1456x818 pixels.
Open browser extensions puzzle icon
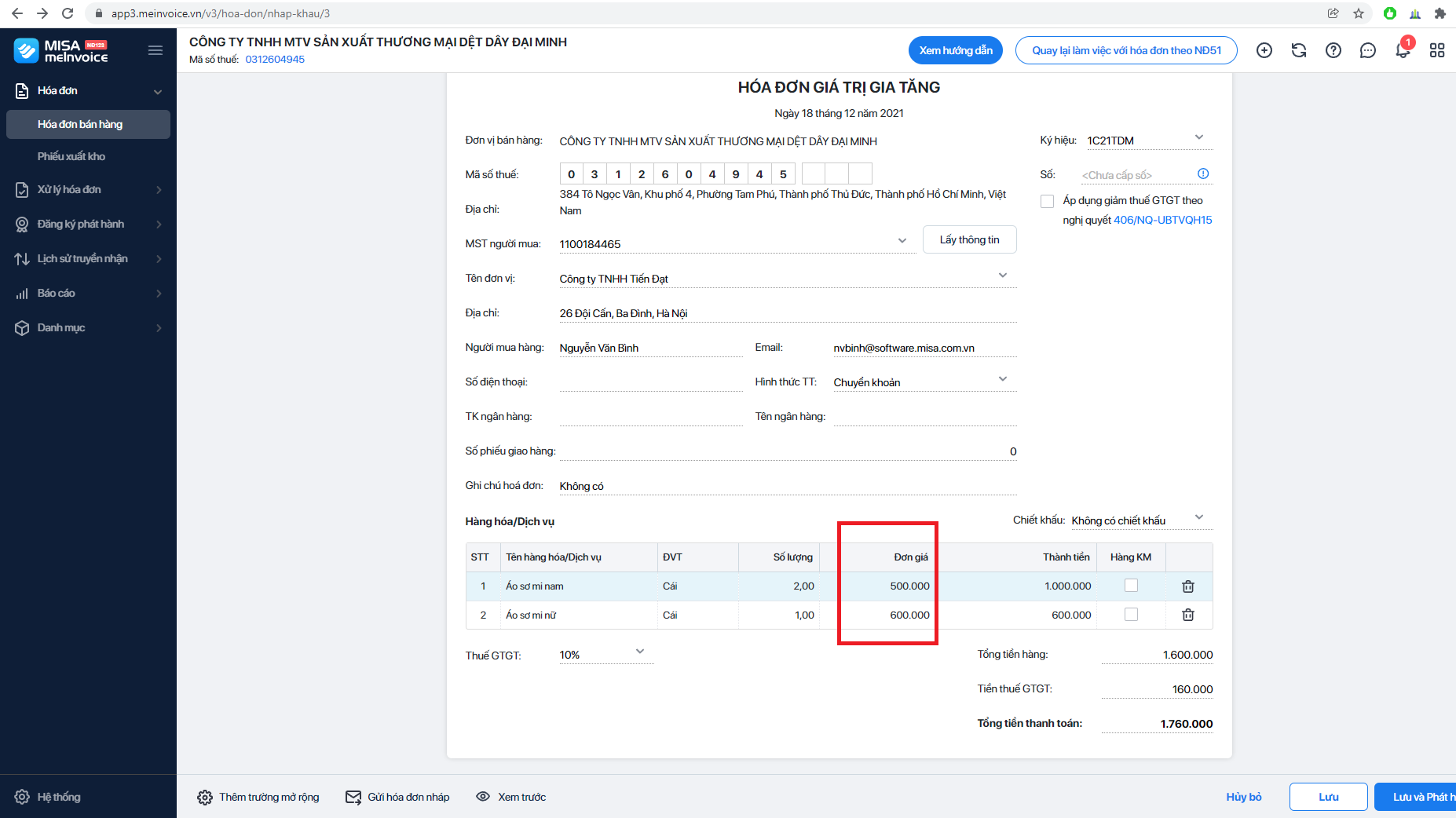click(1440, 13)
